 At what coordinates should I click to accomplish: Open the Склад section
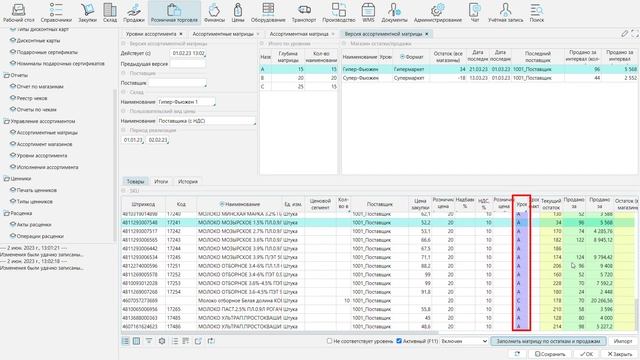(110, 13)
